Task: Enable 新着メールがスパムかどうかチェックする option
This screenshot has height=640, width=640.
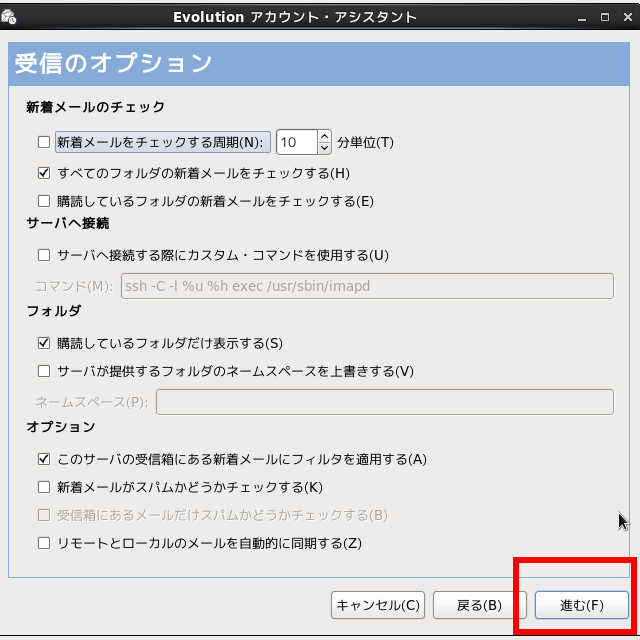Action: (43, 487)
